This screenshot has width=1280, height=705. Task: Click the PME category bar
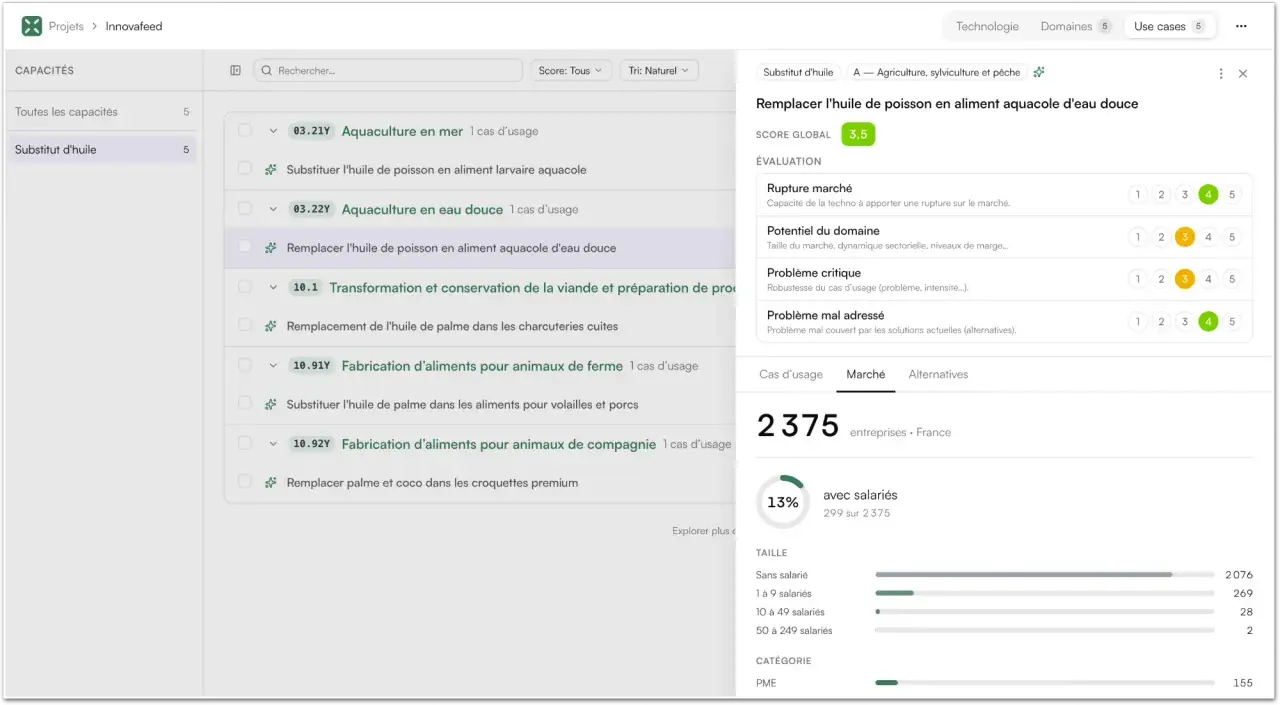[1044, 683]
